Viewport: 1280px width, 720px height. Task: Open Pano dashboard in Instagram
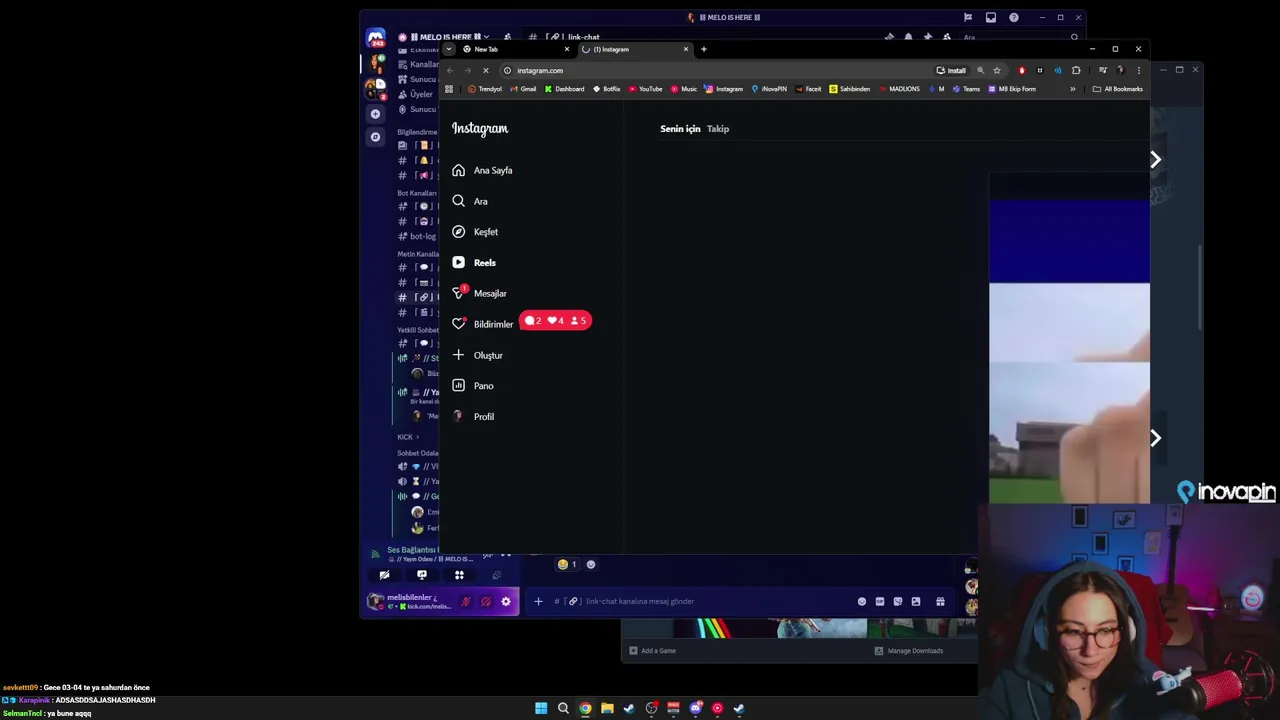pos(473,386)
